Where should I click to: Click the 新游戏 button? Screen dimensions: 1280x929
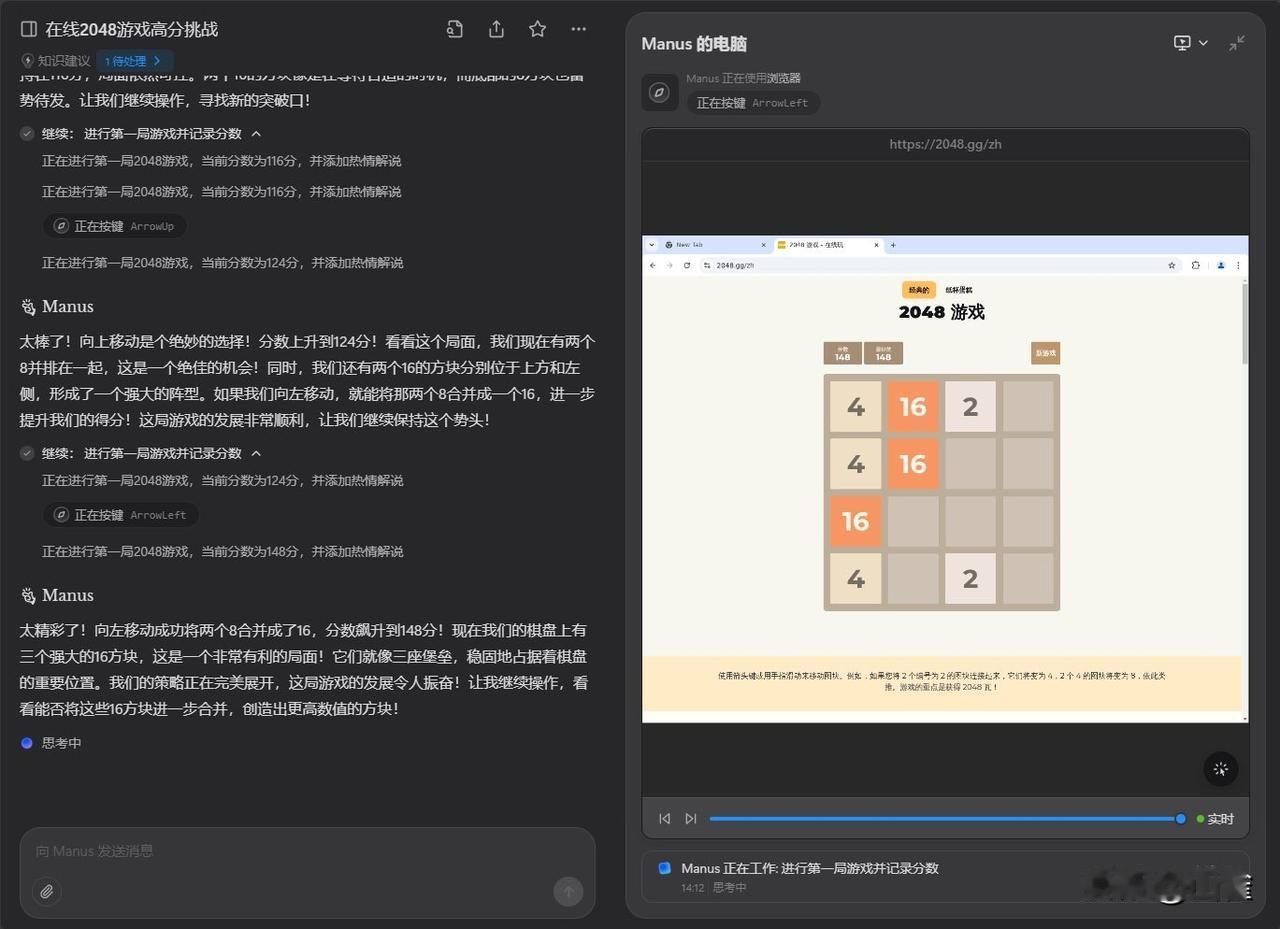[x=1045, y=353]
